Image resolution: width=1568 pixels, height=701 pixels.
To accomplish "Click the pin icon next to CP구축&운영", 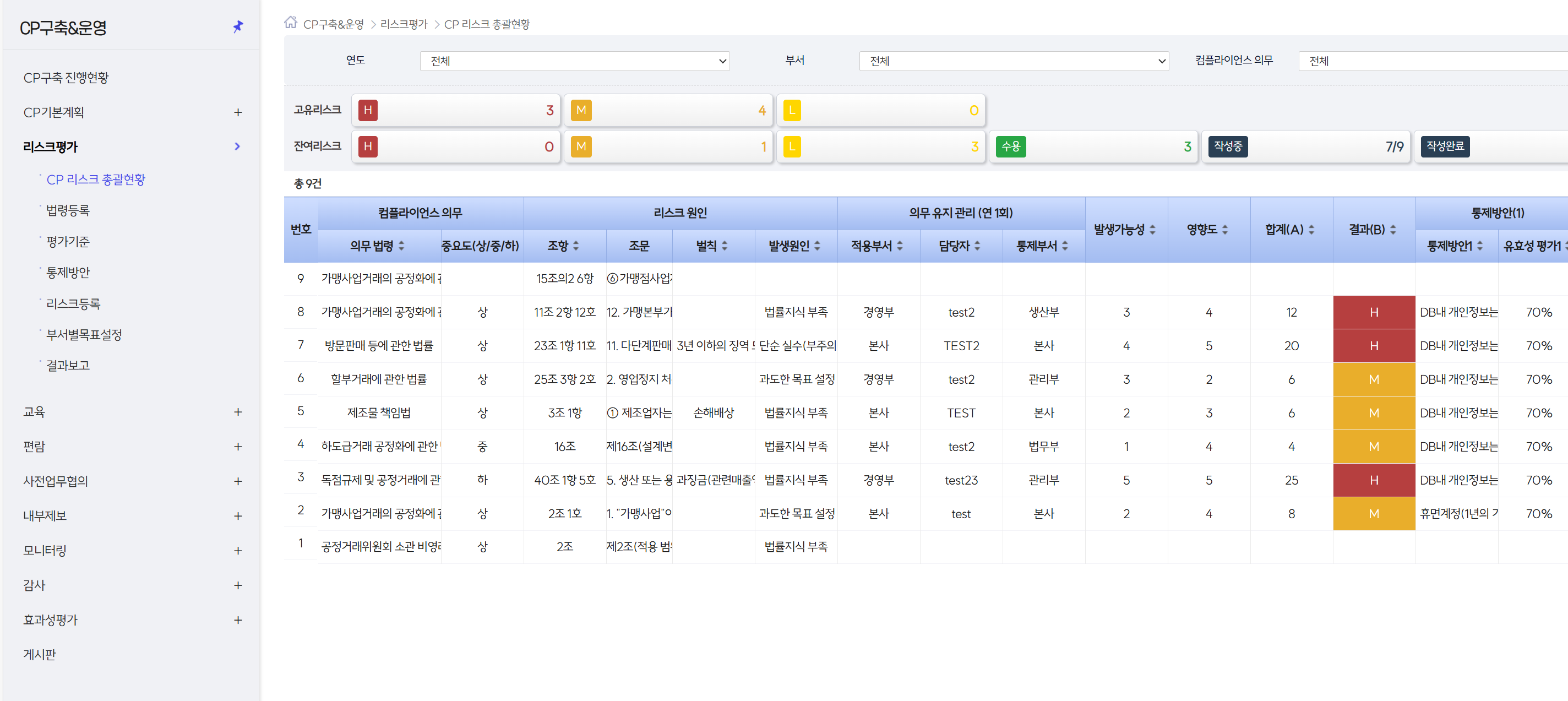I will (x=238, y=27).
